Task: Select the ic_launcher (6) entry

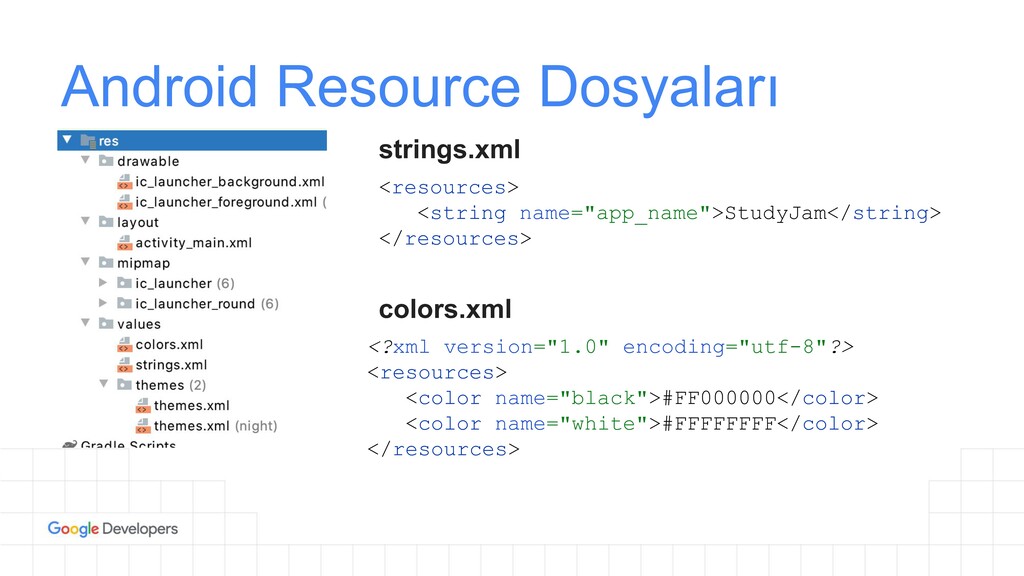Action: click(185, 283)
